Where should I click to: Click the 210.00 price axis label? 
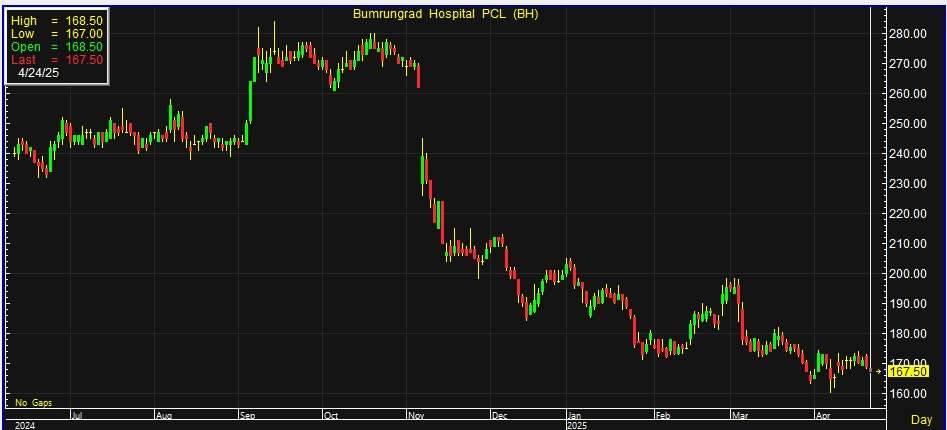tap(908, 244)
